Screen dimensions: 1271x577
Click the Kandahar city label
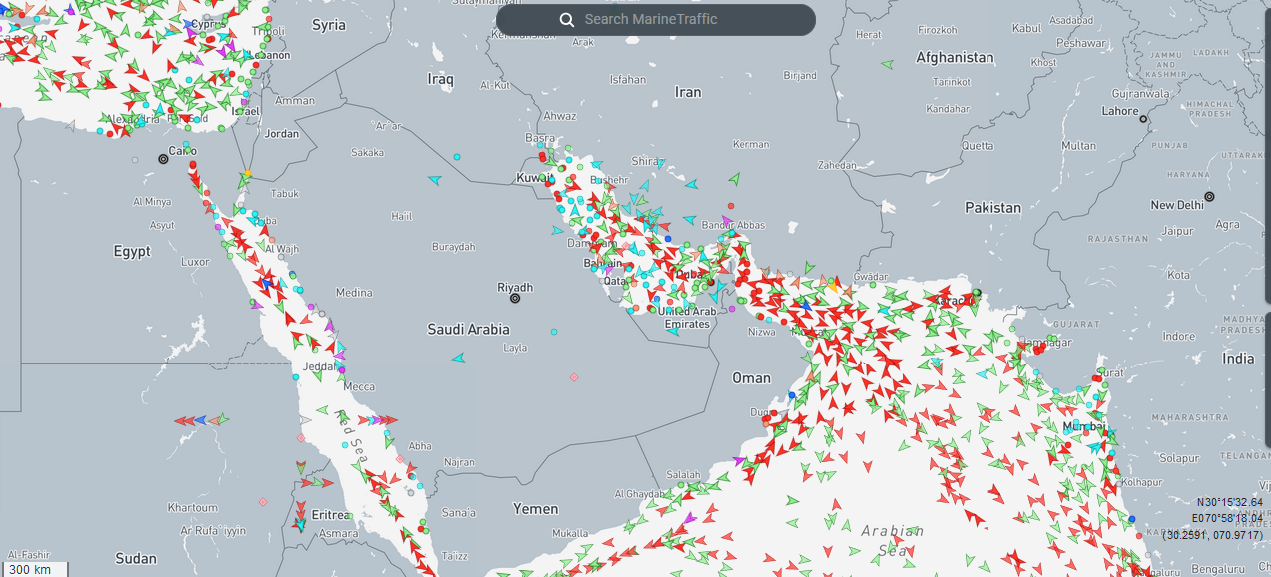pyautogui.click(x=948, y=109)
